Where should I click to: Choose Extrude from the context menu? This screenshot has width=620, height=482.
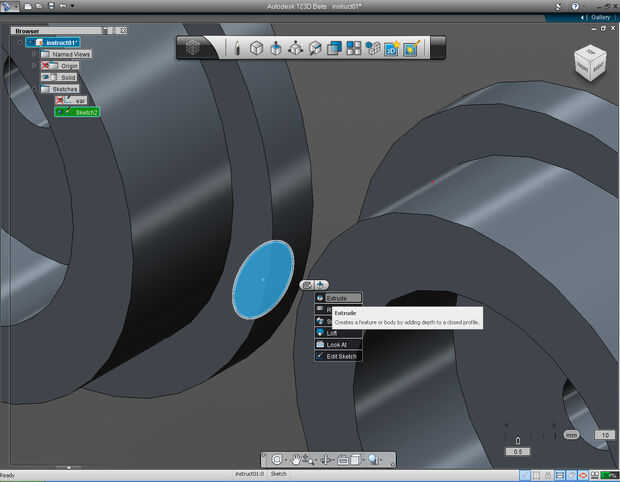pyautogui.click(x=337, y=298)
